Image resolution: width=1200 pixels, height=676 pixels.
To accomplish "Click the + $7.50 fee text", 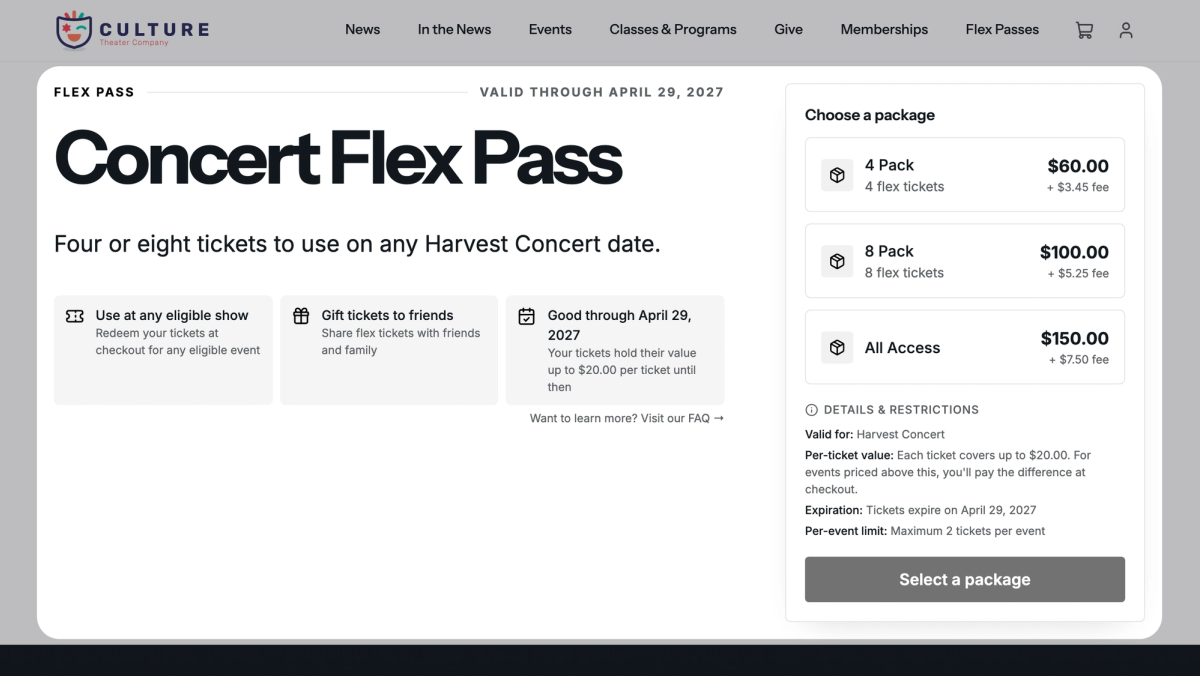I will (1078, 360).
